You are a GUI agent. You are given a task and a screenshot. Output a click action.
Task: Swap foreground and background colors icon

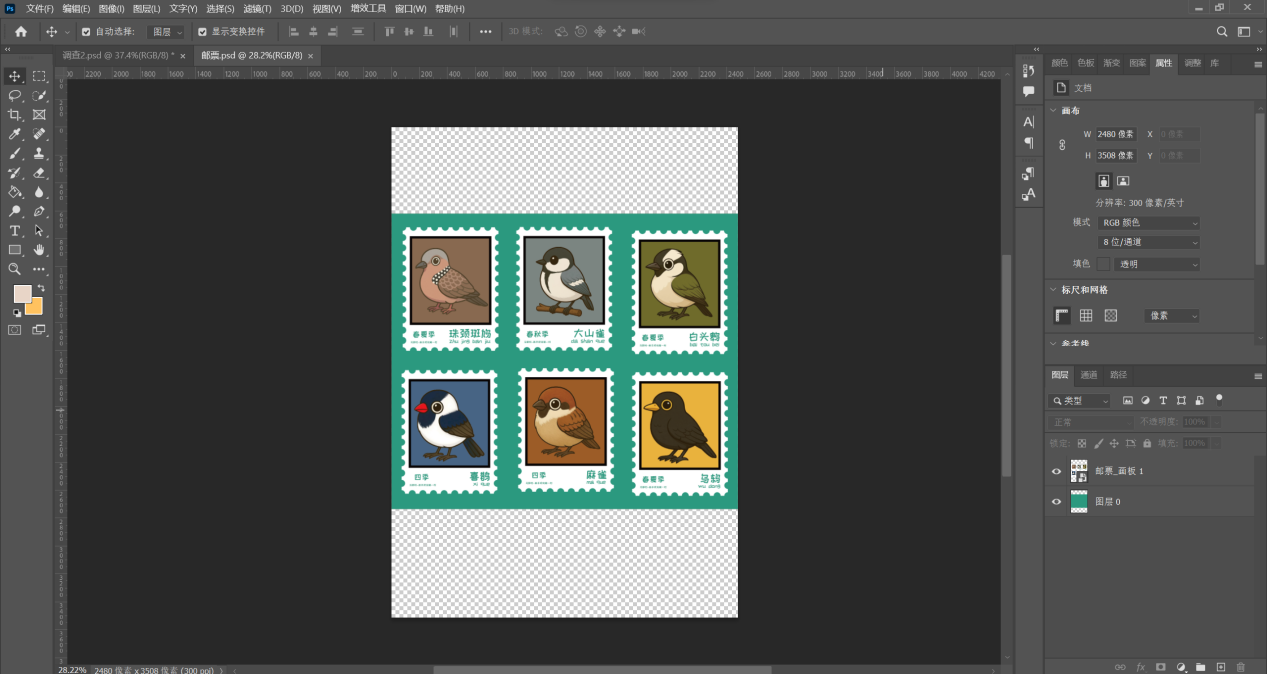click(x=41, y=288)
